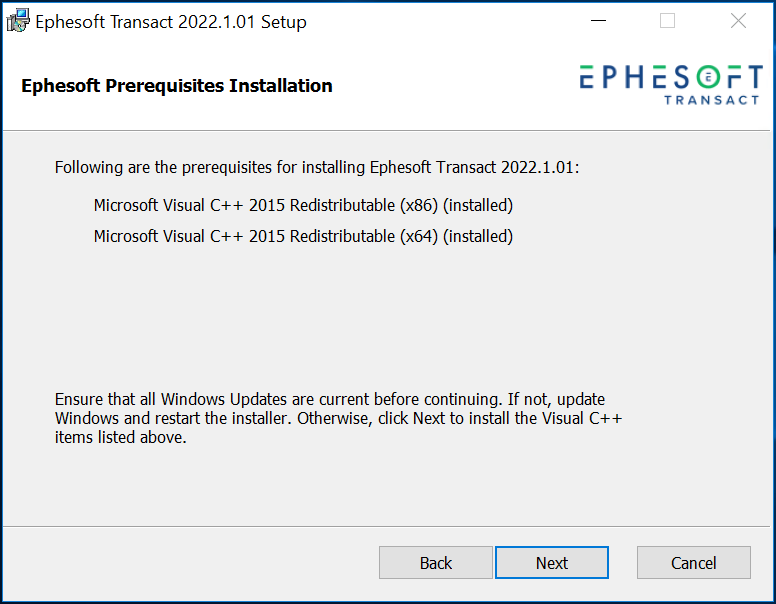776x604 pixels.
Task: Click the (installed) status beside x64
Action: [x=478, y=236]
